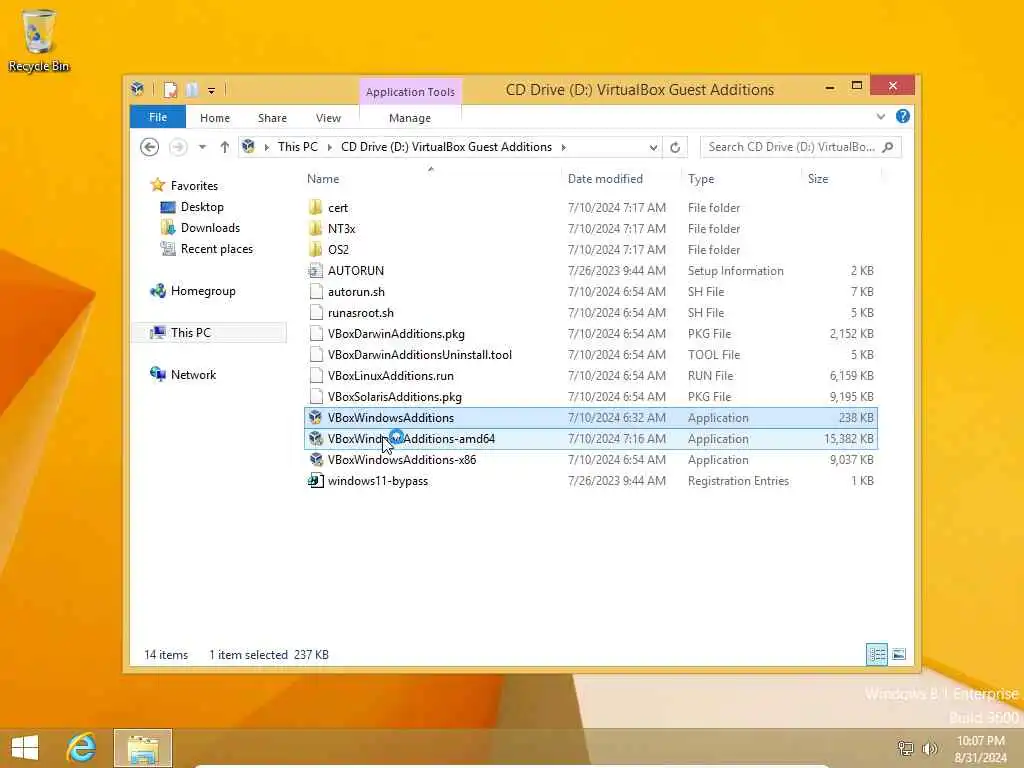The width and height of the screenshot is (1024, 768).
Task: Open the View ribbon tab
Action: (x=328, y=118)
